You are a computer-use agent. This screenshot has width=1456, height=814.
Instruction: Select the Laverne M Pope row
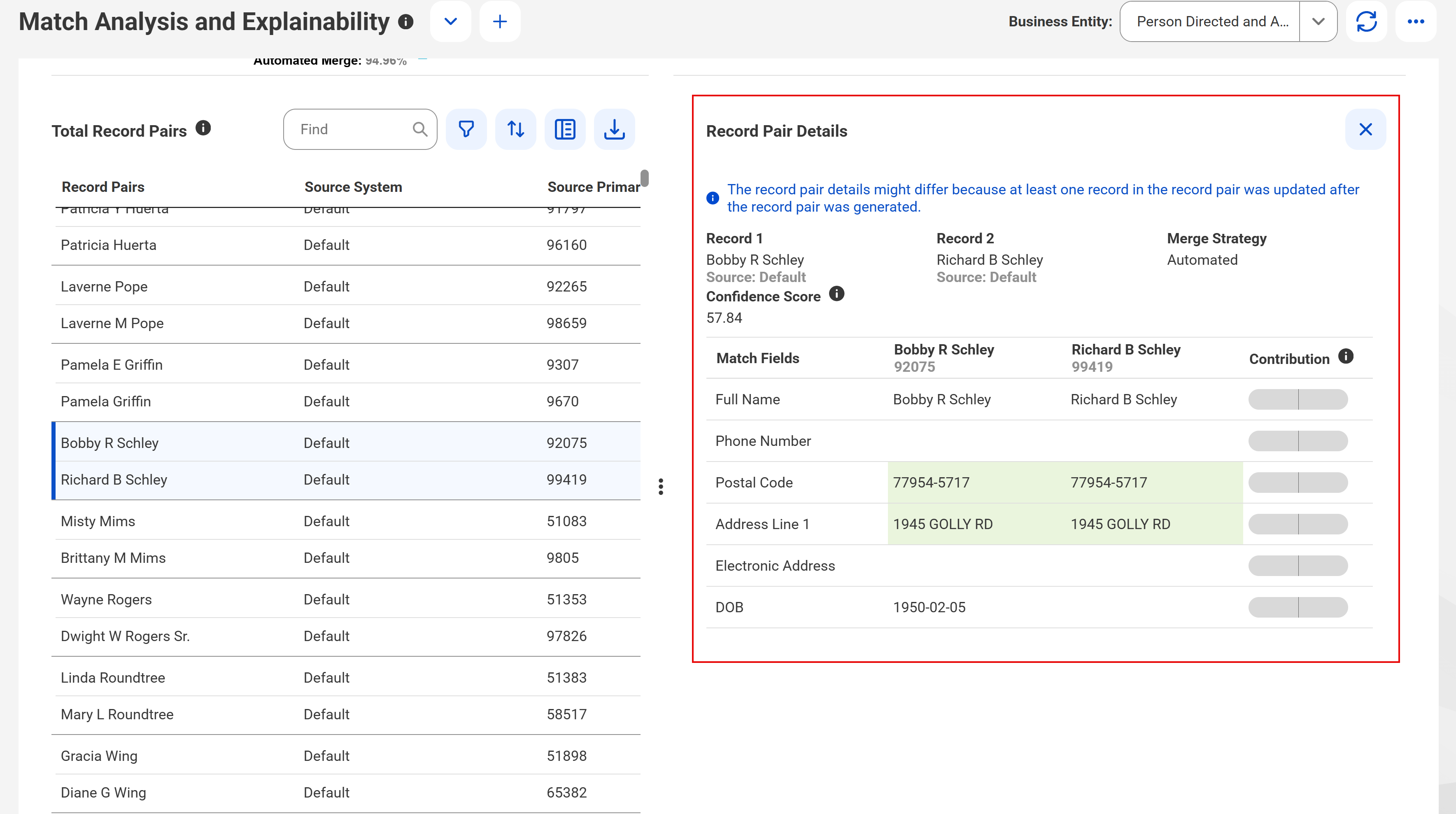click(347, 323)
